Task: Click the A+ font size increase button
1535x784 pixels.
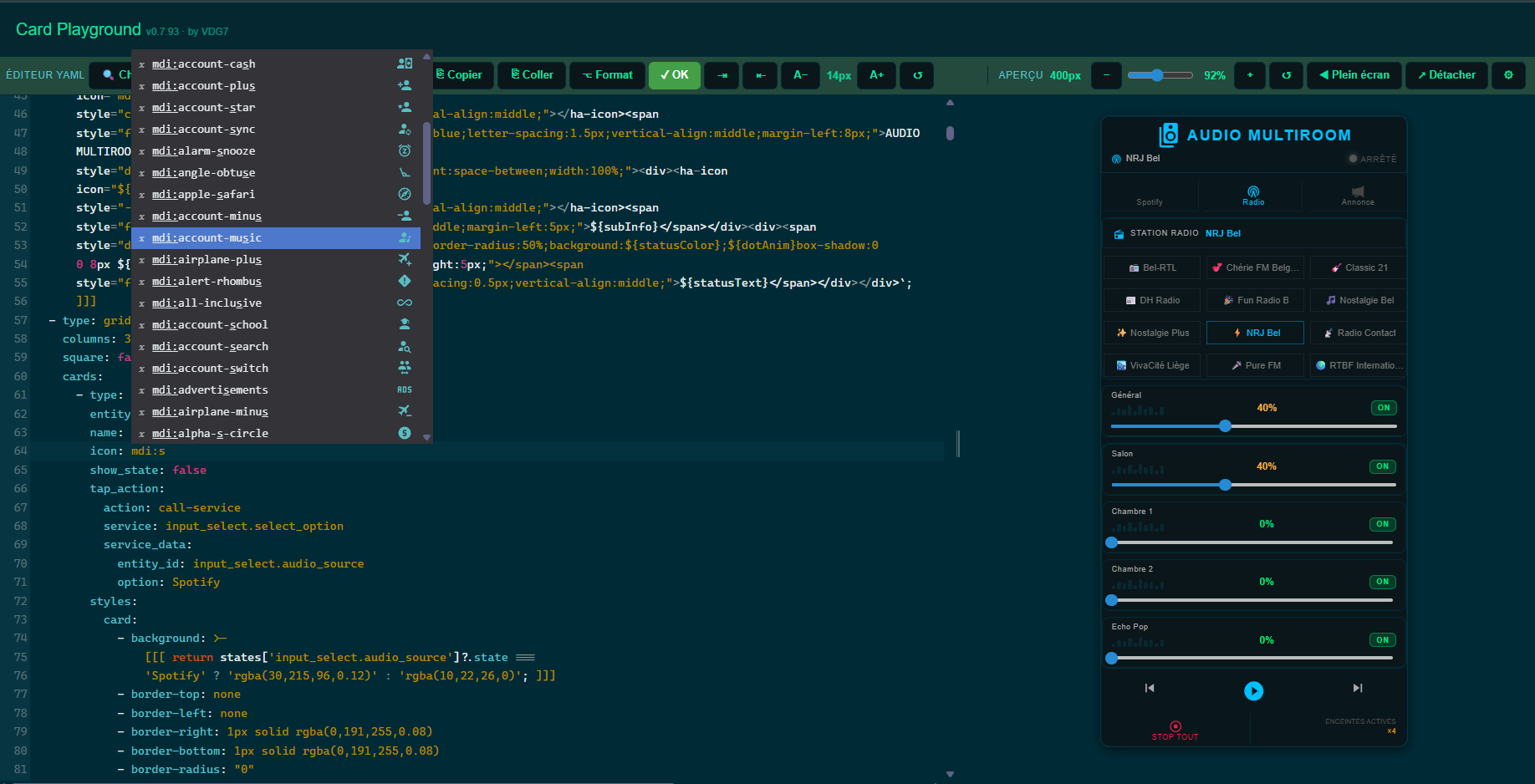Action: (x=876, y=75)
